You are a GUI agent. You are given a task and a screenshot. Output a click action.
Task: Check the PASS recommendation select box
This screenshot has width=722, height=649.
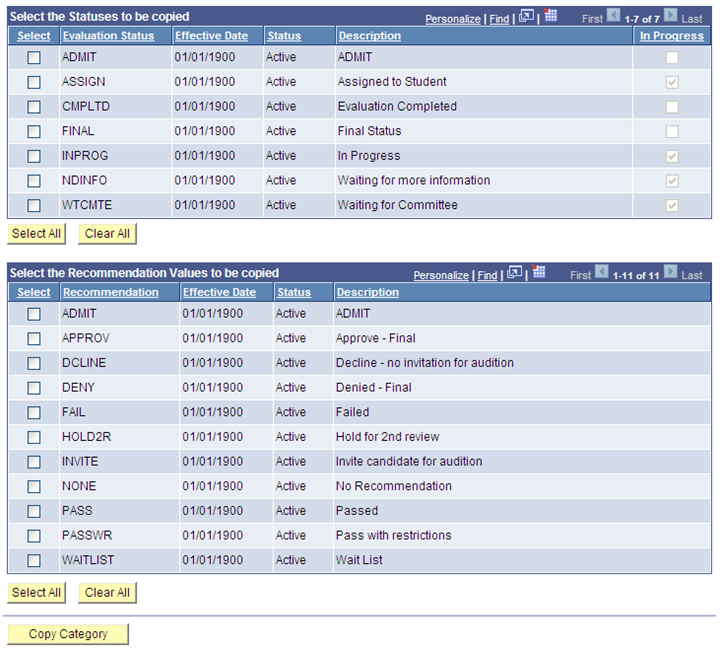click(x=34, y=511)
